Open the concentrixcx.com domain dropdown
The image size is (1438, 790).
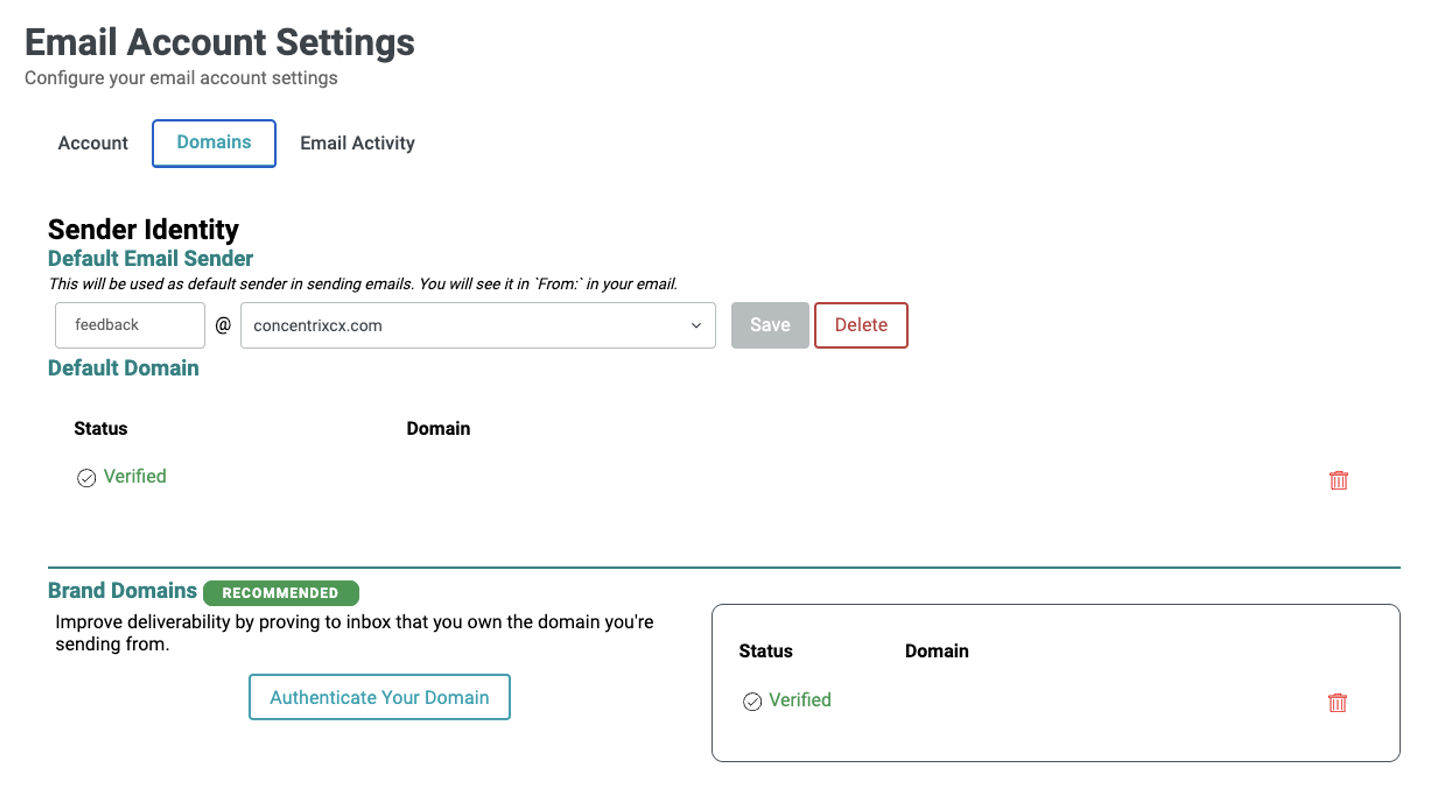pyautogui.click(x=478, y=325)
